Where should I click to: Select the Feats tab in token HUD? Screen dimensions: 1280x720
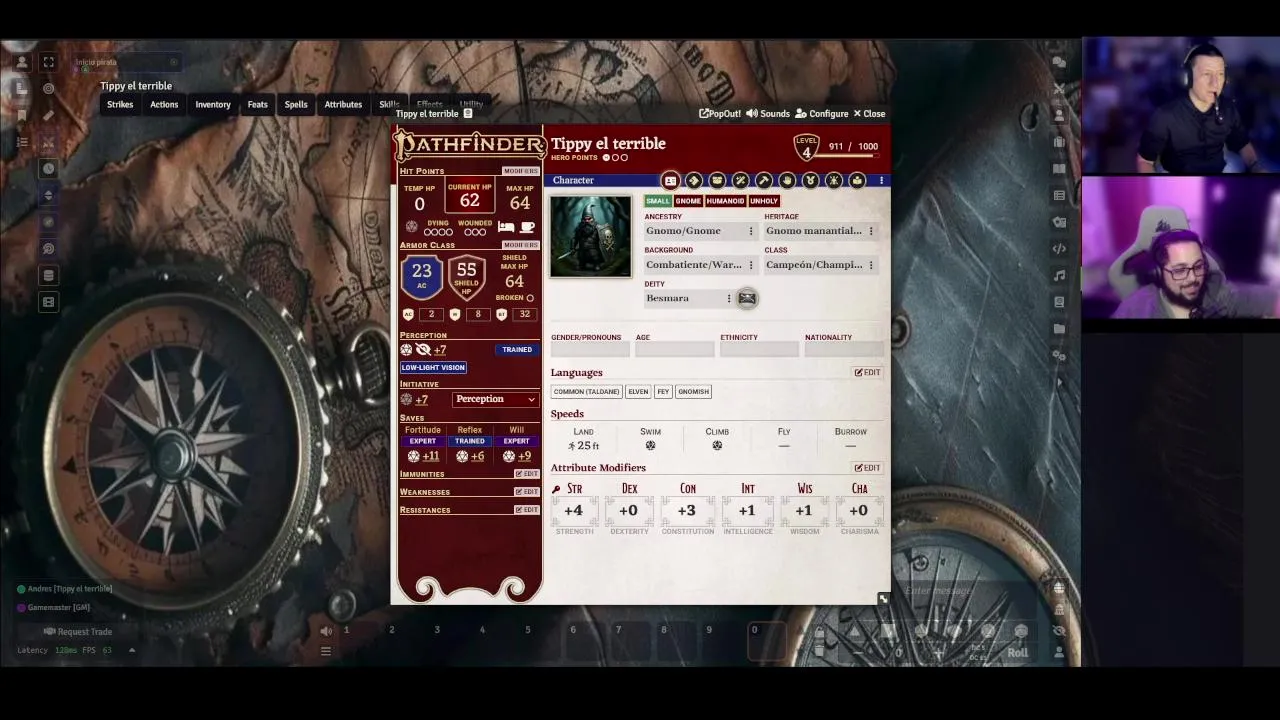click(x=258, y=104)
